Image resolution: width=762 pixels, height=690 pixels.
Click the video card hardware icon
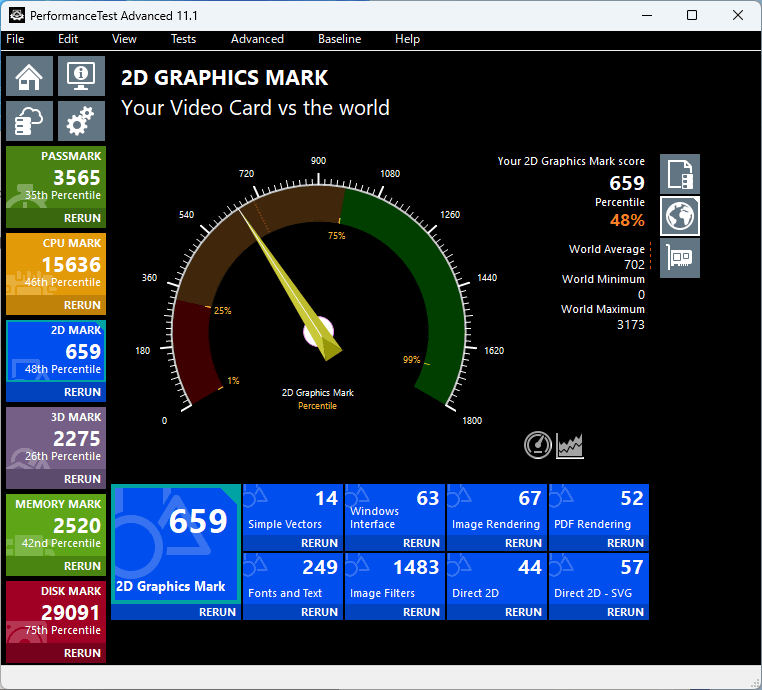pos(680,258)
